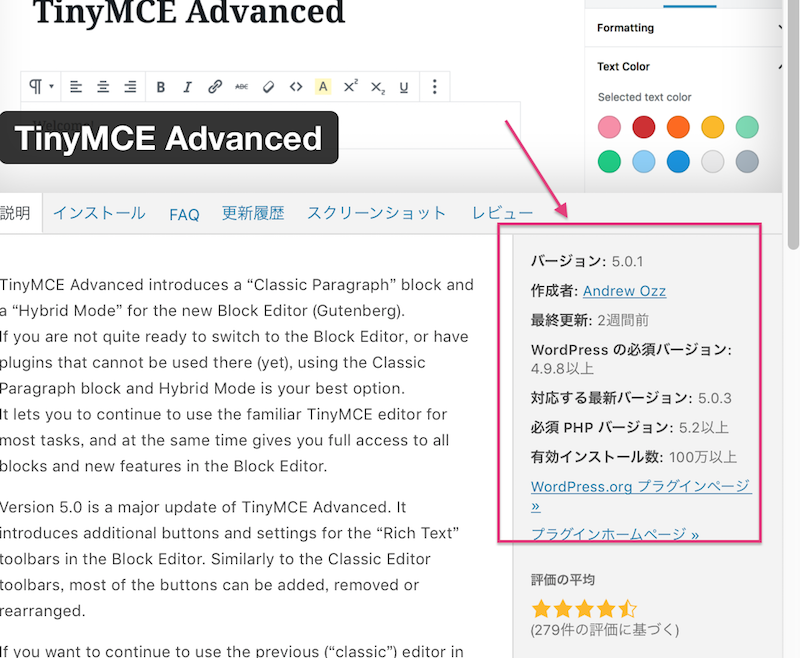Pick the dark blue color swatch
This screenshot has height=658, width=800.
coord(678,162)
